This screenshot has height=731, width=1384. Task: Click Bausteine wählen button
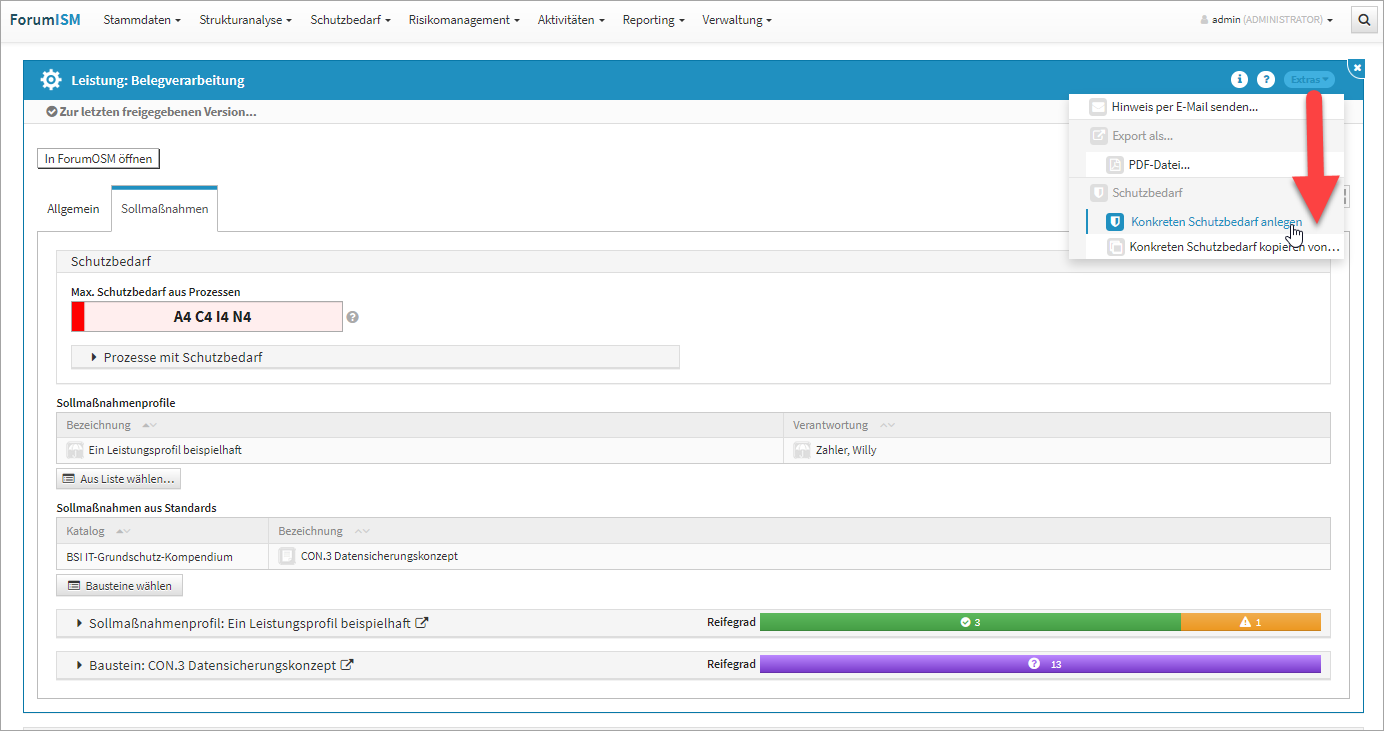point(119,586)
